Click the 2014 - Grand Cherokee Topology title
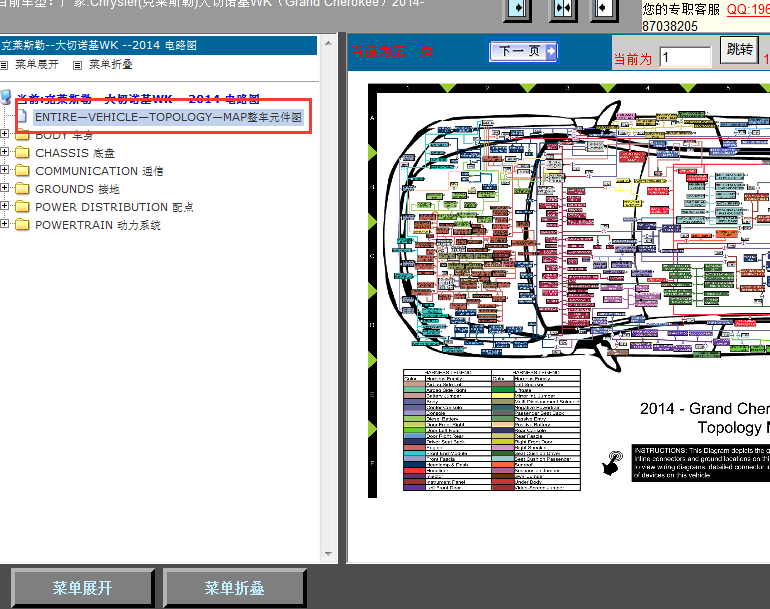This screenshot has width=770, height=609. 705,418
